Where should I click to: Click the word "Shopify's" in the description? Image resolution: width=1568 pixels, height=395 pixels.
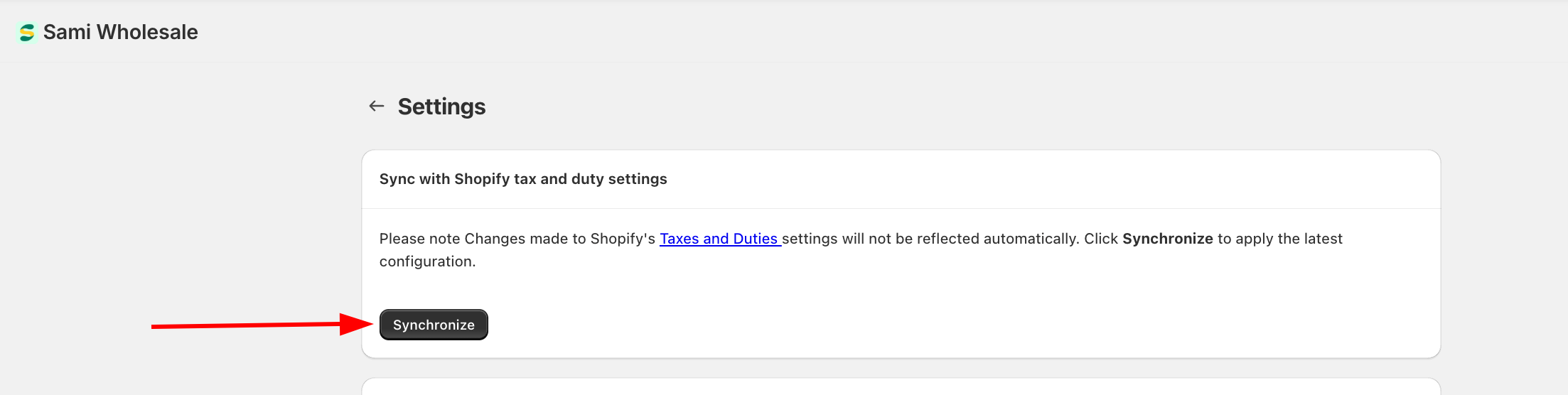tap(623, 239)
